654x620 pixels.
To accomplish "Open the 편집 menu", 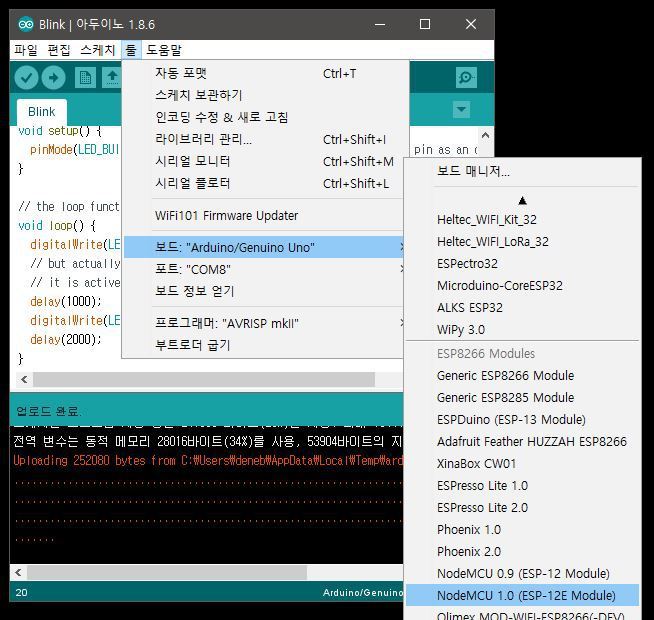I will click(x=59, y=50).
